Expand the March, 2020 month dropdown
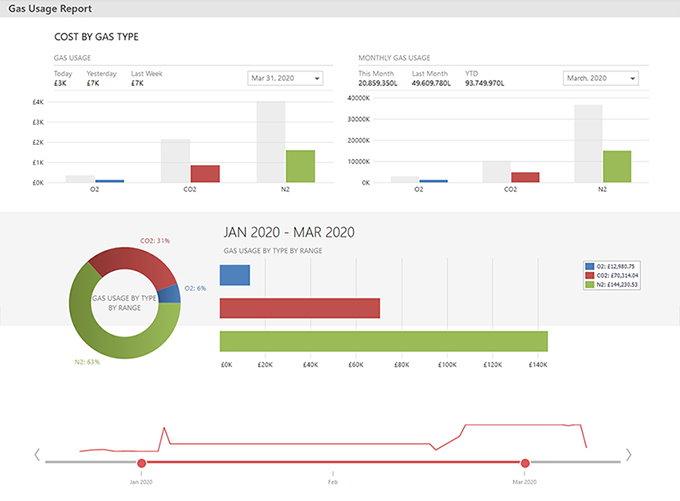Viewport: 680px width, 501px height. tap(600, 78)
